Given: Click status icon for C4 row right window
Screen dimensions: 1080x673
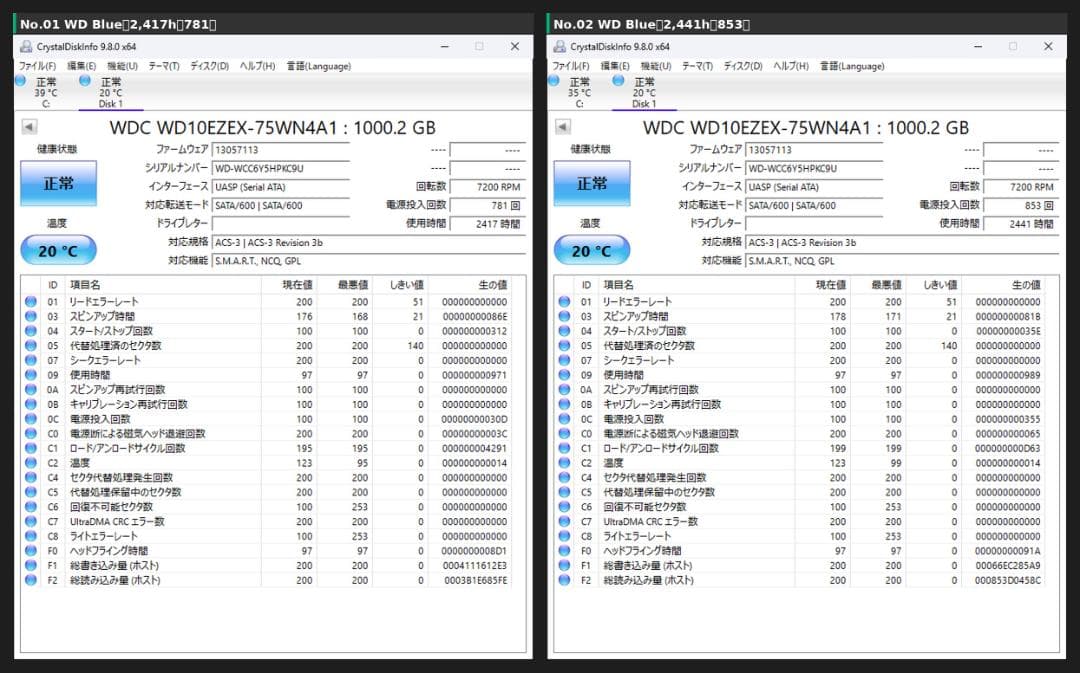Looking at the screenshot, I should tap(565, 477).
